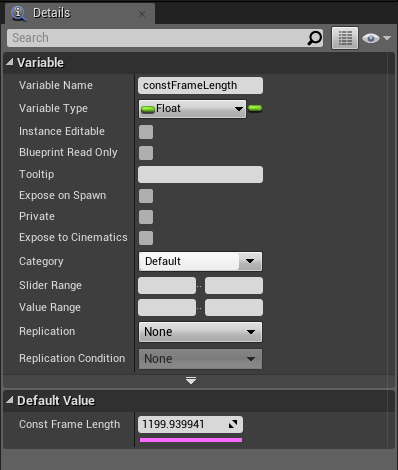Open the Category Default dropdown arrow
Image resolution: width=398 pixels, height=470 pixels.
point(250,261)
